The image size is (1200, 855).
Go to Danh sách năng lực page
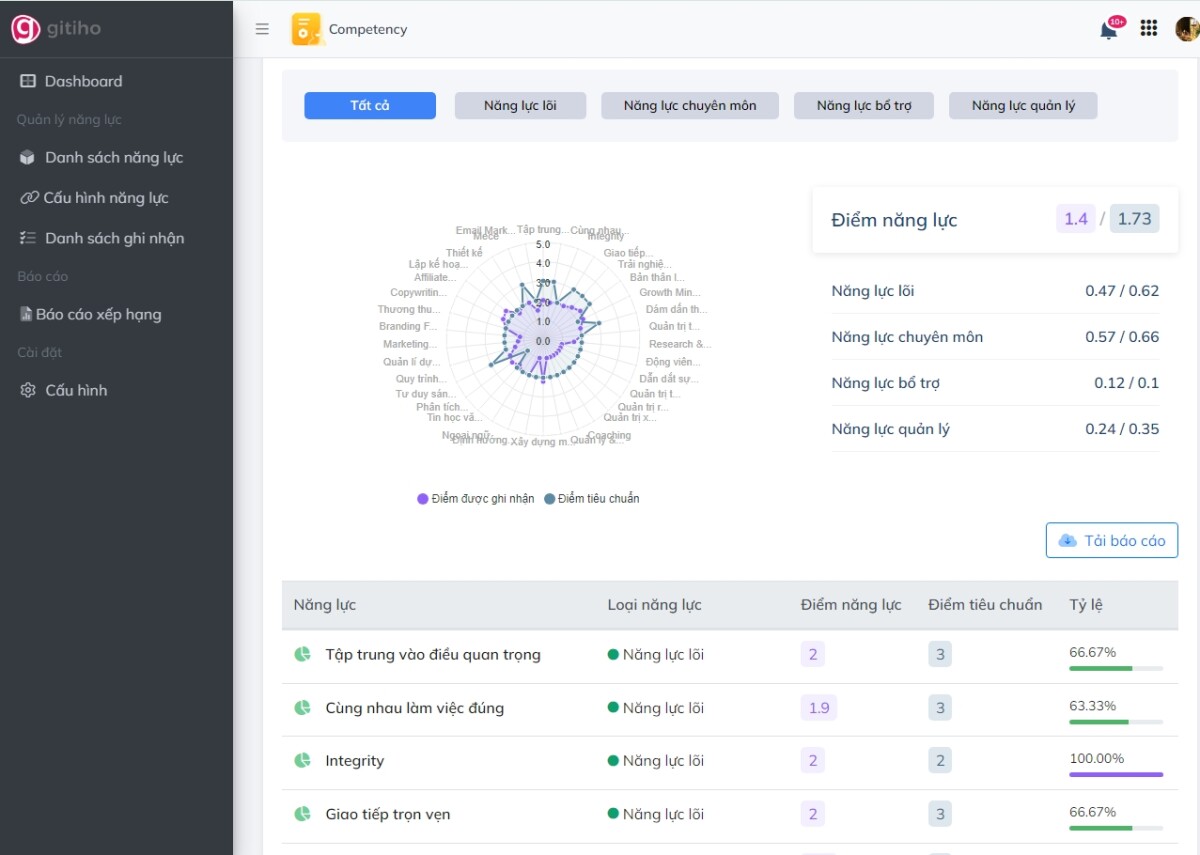114,158
